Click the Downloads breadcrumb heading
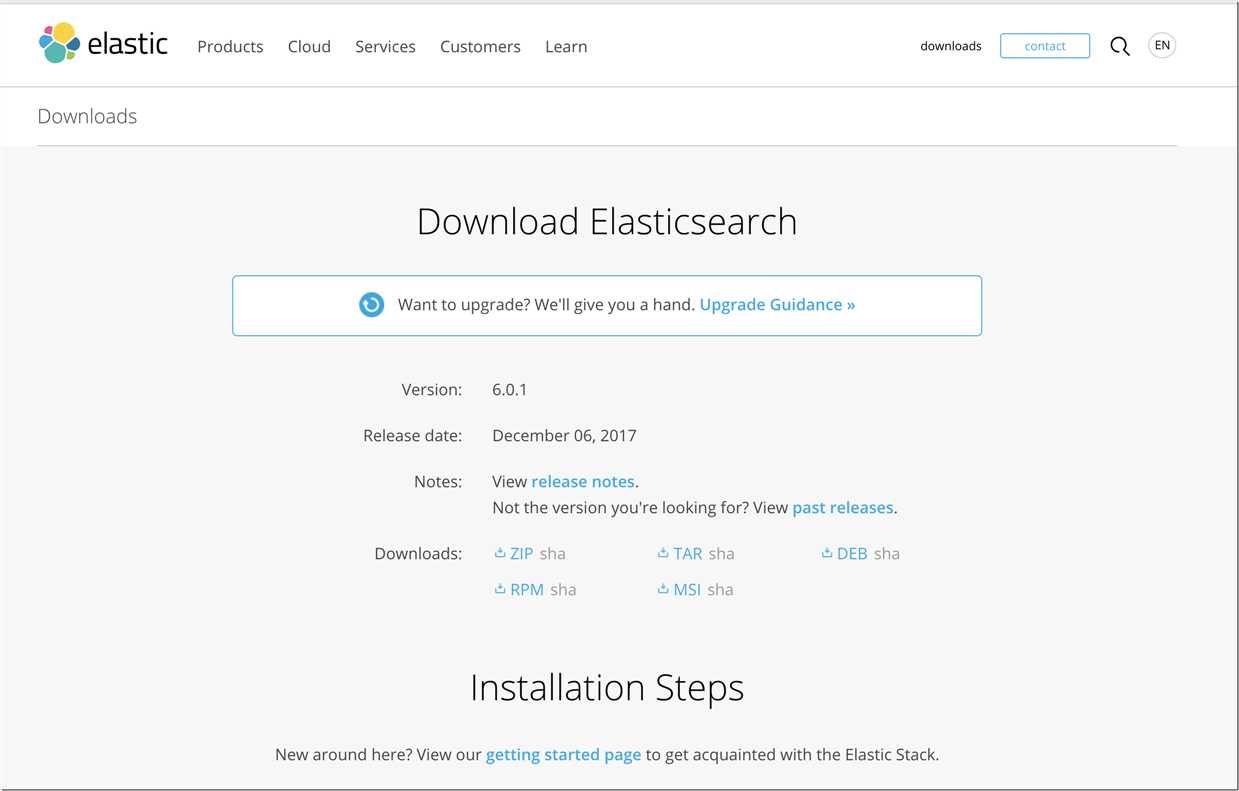Viewport: 1239px width, 791px height. tap(87, 116)
